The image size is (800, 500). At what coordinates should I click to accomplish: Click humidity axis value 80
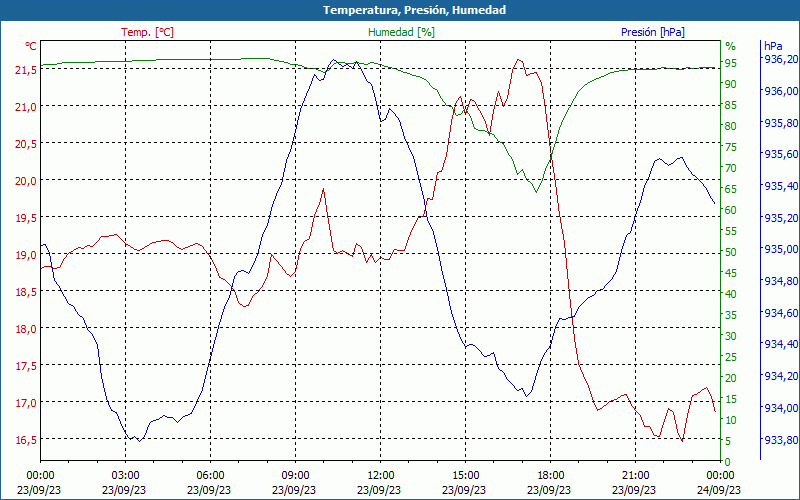click(731, 126)
